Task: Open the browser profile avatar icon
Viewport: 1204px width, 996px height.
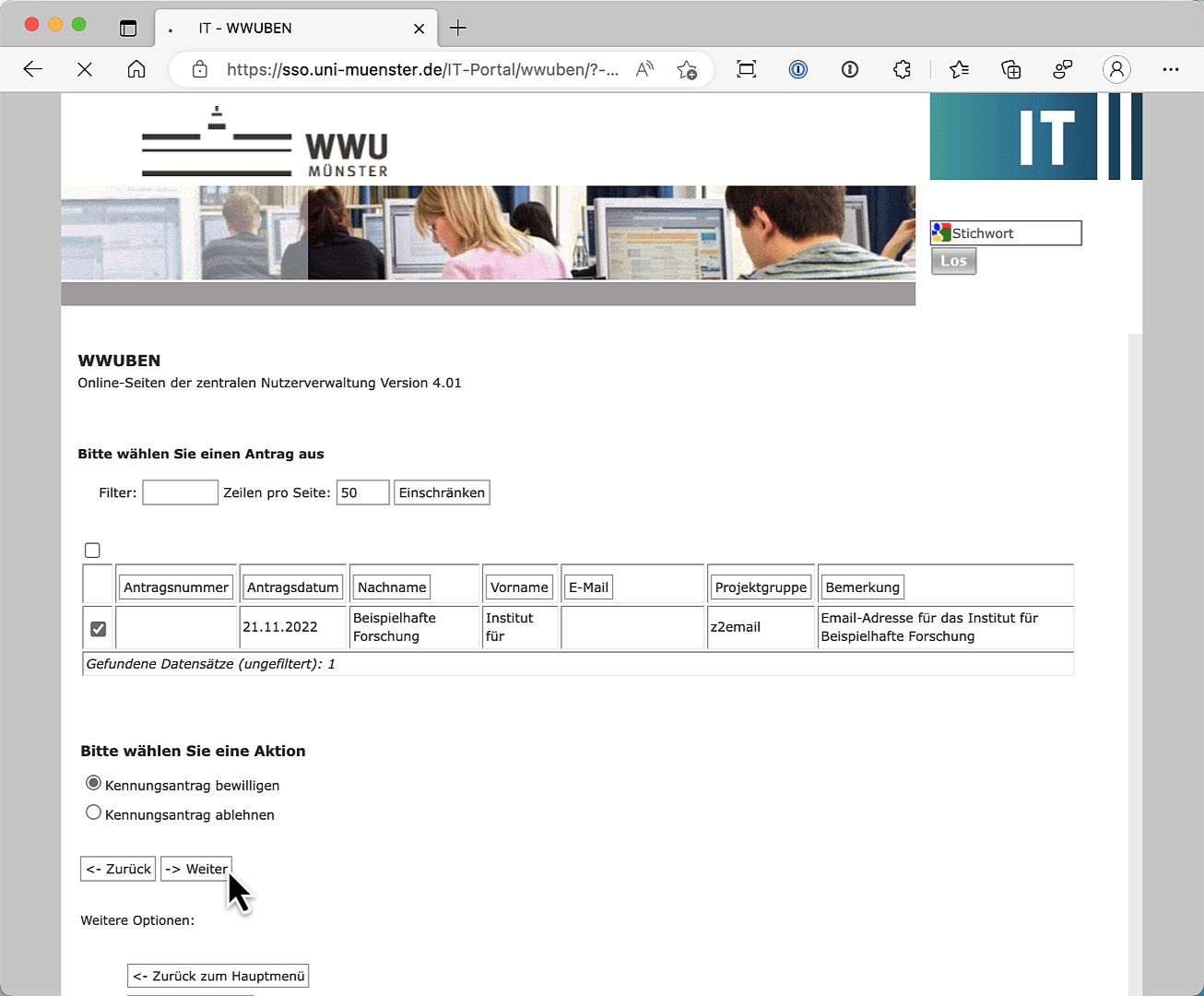Action: coord(1116,69)
